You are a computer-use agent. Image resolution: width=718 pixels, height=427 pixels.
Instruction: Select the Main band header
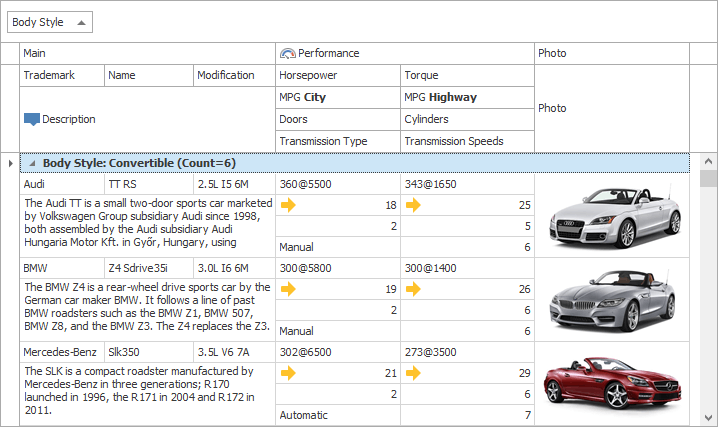(x=147, y=54)
